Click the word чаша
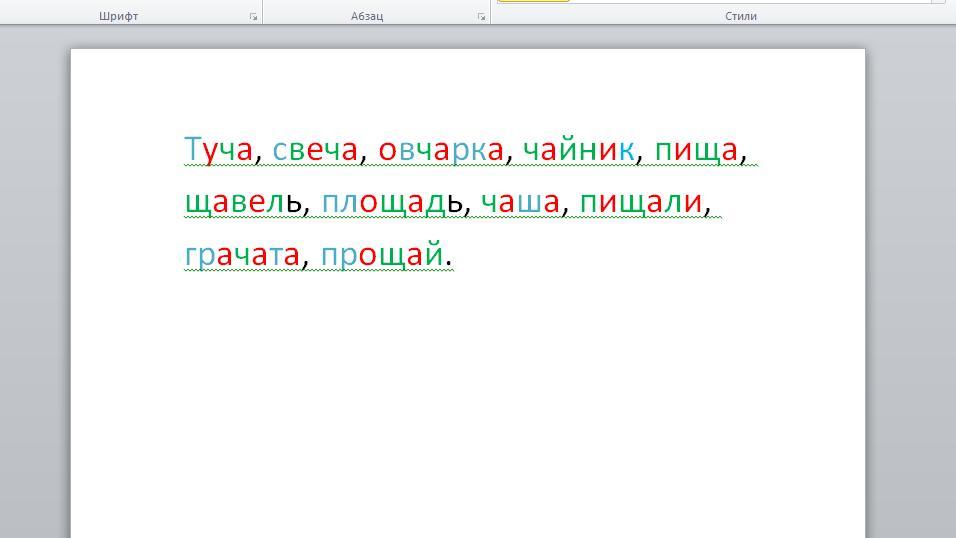The width and height of the screenshot is (956, 538). pyautogui.click(x=521, y=203)
